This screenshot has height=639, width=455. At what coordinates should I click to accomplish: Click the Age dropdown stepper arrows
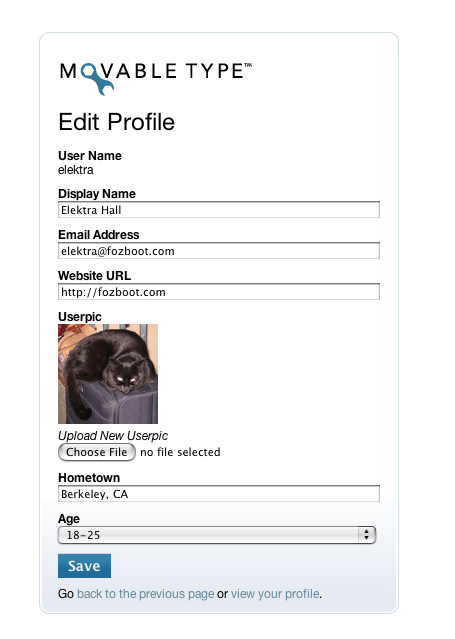click(367, 535)
